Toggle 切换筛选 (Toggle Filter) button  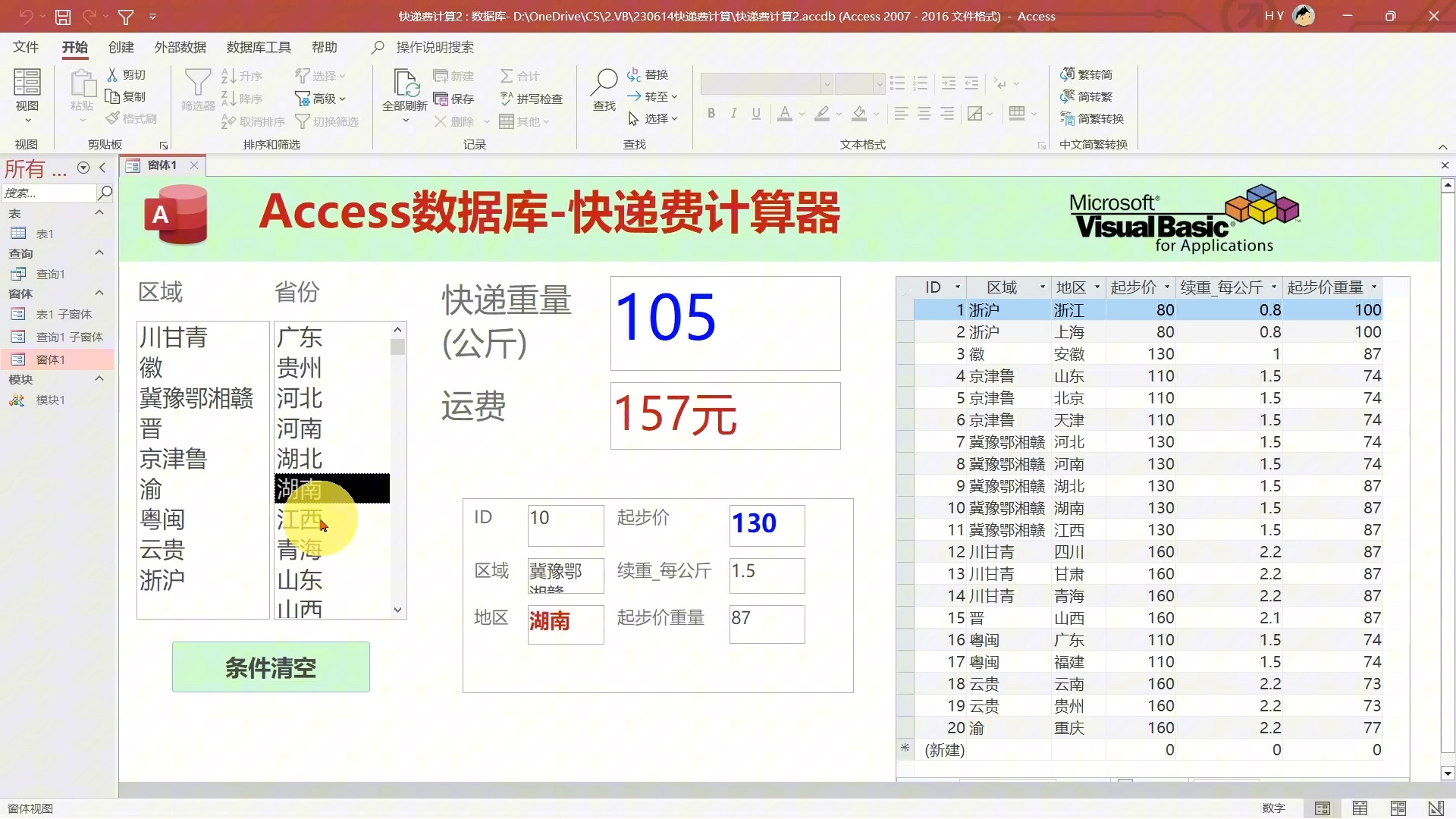(x=330, y=120)
